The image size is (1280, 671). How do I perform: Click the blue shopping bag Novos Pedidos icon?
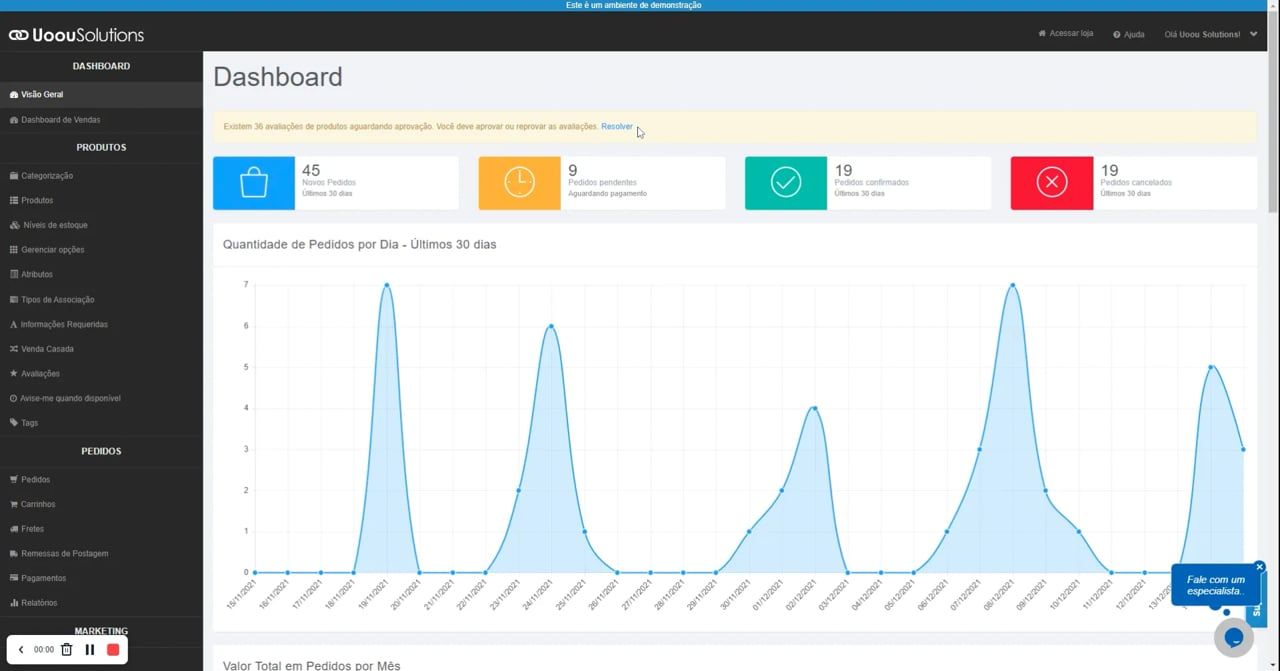(x=254, y=183)
